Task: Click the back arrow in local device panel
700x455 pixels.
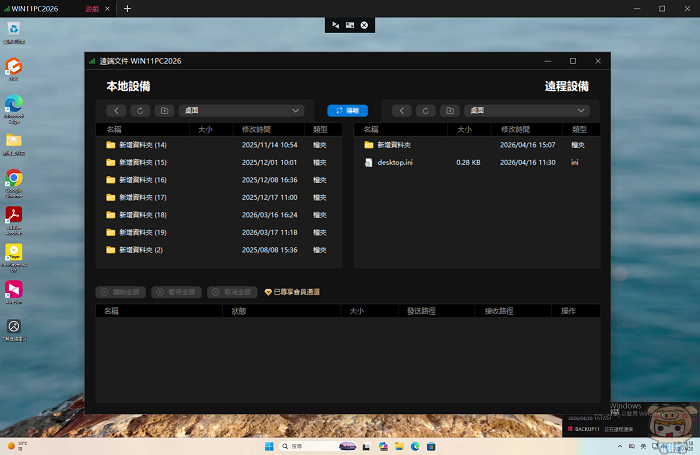Action: click(117, 110)
